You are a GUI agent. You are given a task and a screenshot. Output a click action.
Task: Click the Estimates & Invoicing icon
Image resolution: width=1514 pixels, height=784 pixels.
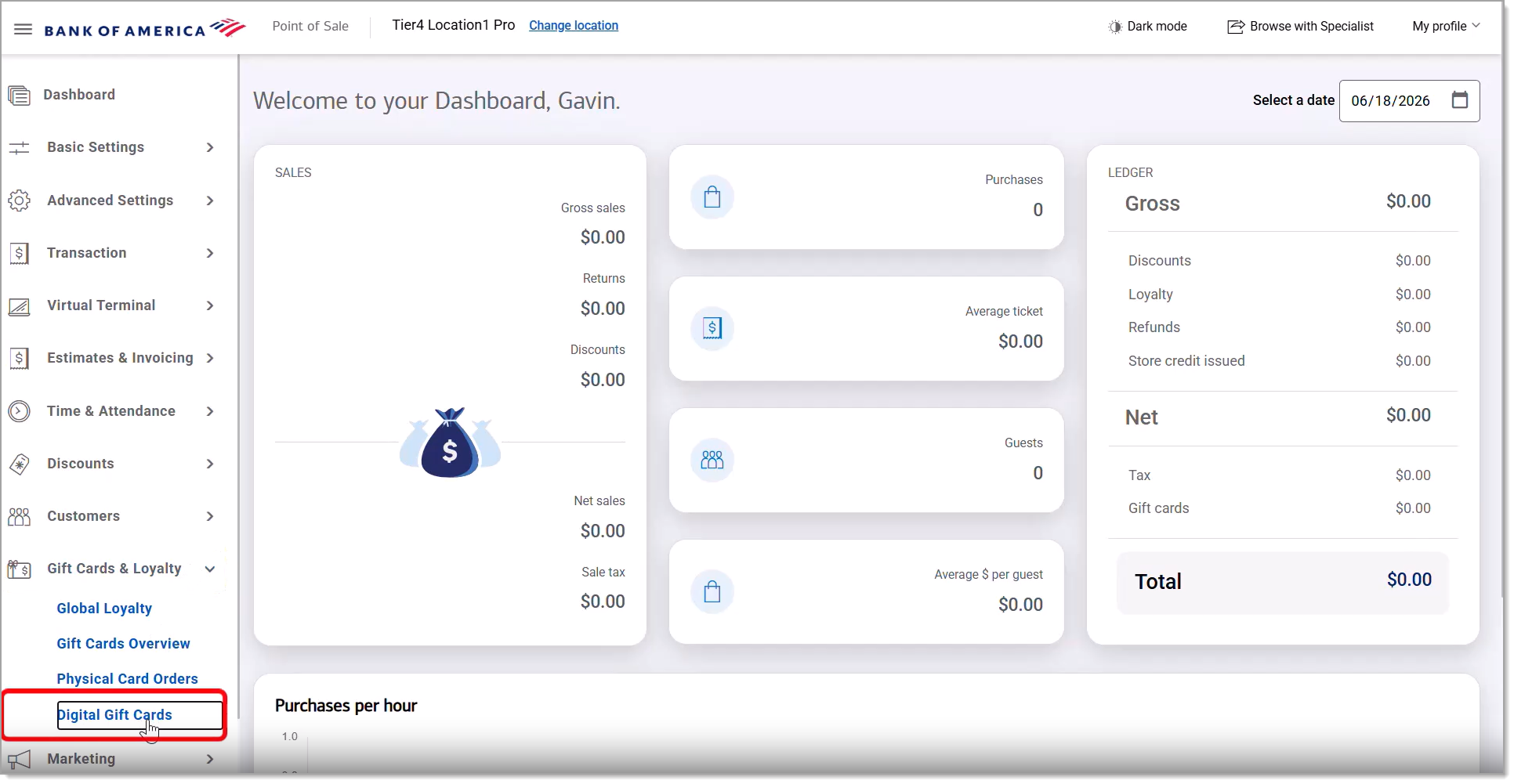[x=19, y=359]
